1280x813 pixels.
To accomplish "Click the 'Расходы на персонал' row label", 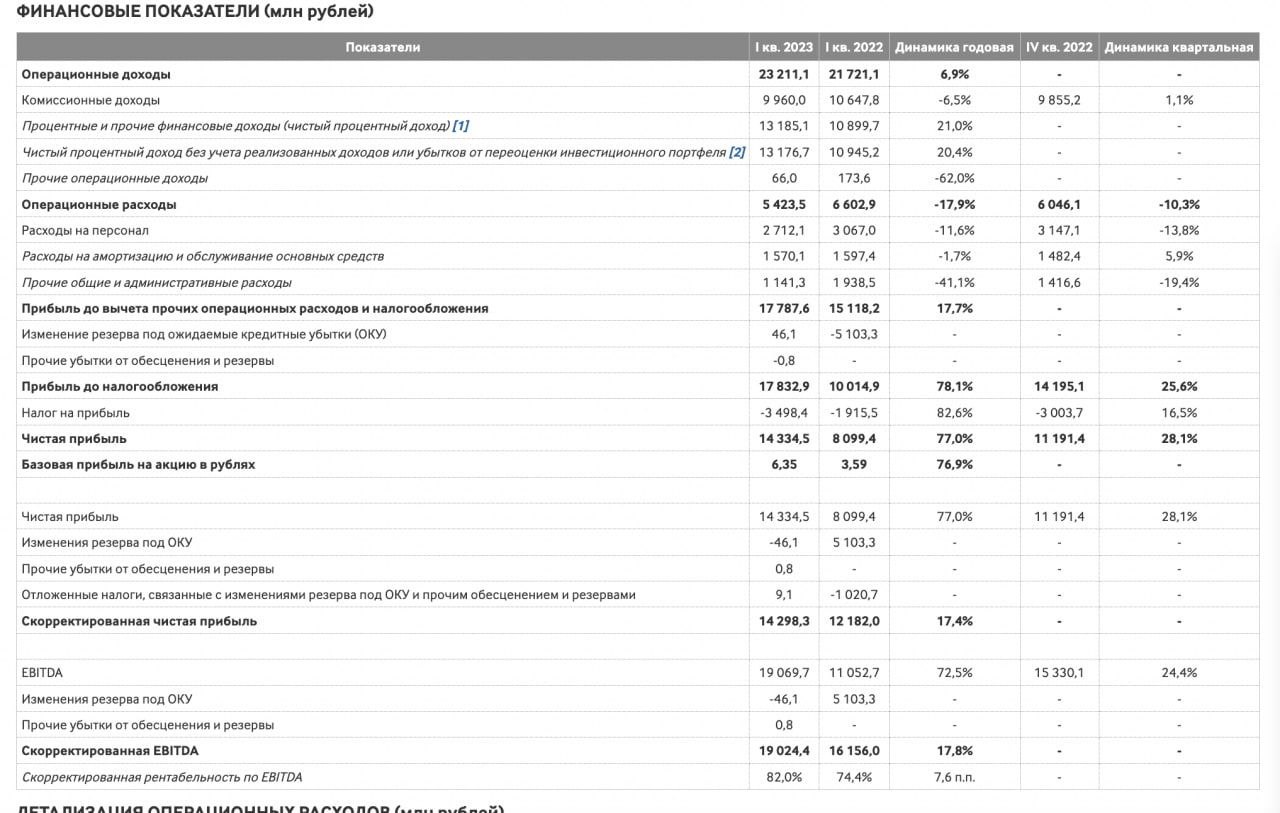I will pyautogui.click(x=85, y=230).
